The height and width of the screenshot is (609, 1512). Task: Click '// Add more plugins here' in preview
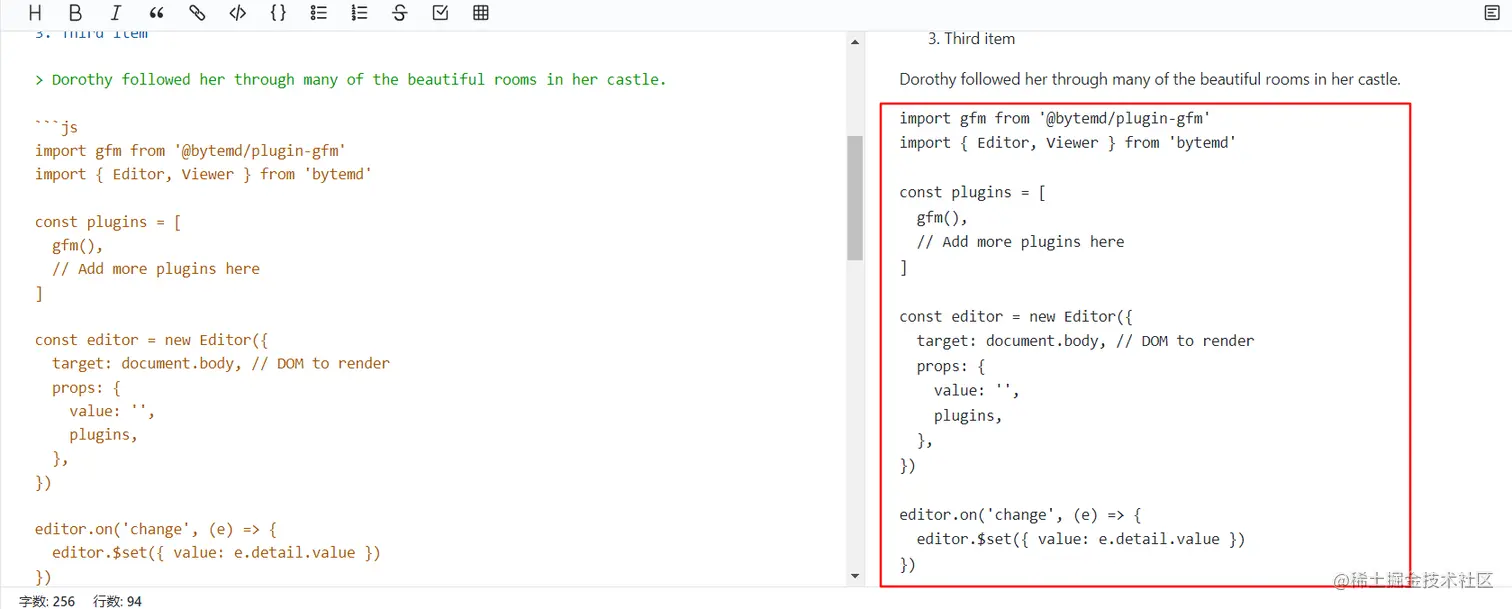pyautogui.click(x=1021, y=242)
